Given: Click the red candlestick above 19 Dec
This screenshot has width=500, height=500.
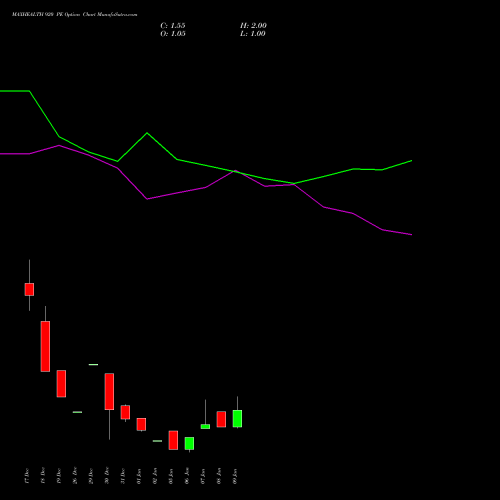Looking at the screenshot, I should [x=61, y=384].
